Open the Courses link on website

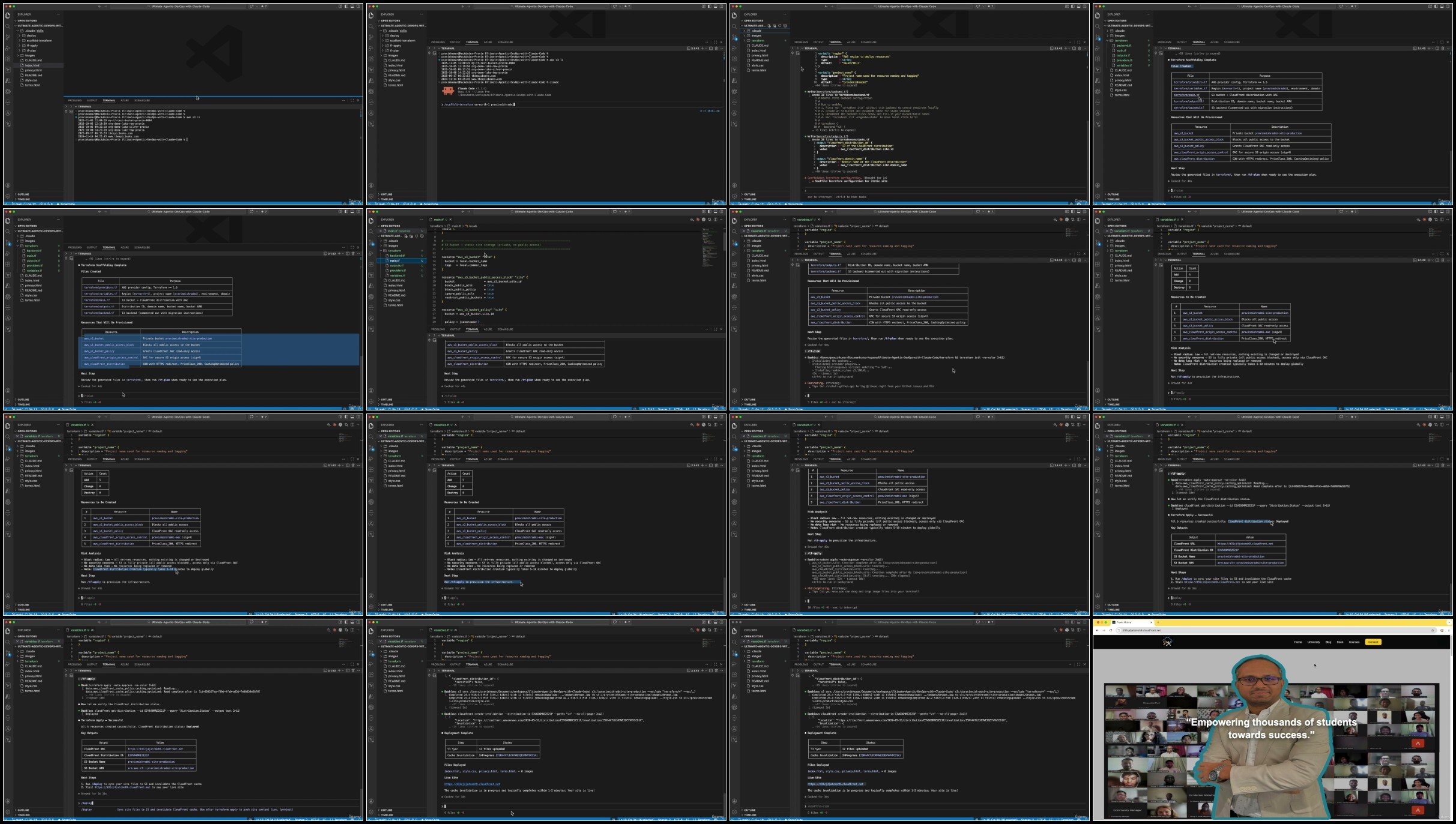1354,642
